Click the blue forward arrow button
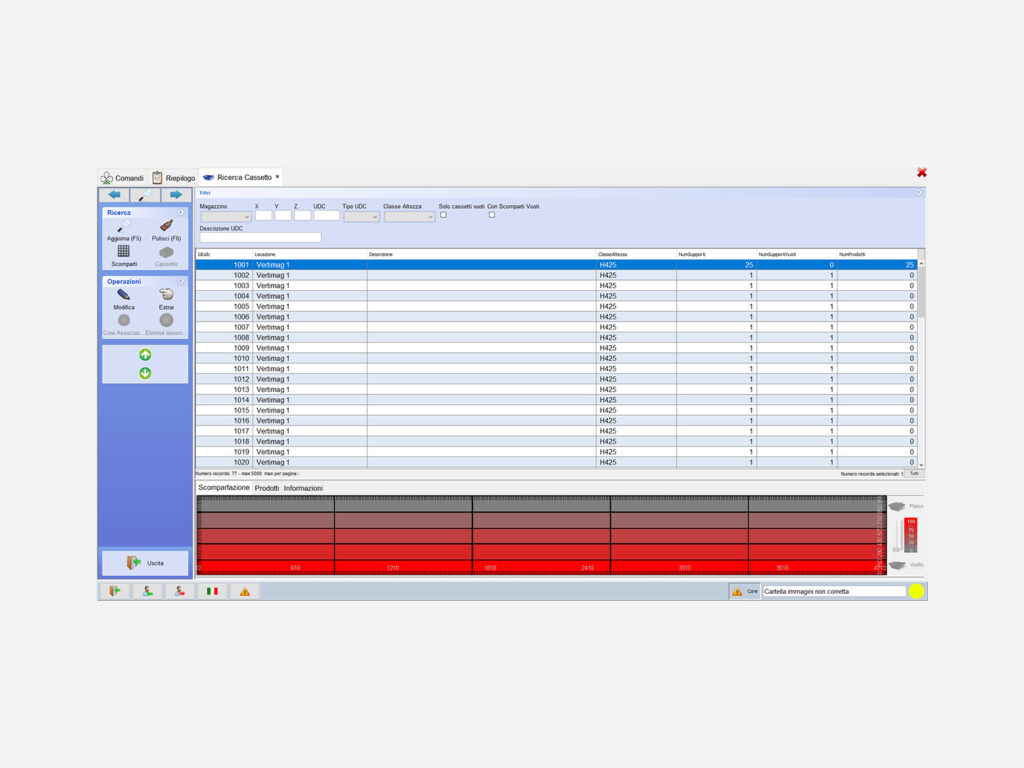The width and height of the screenshot is (1024, 768). coord(176,195)
